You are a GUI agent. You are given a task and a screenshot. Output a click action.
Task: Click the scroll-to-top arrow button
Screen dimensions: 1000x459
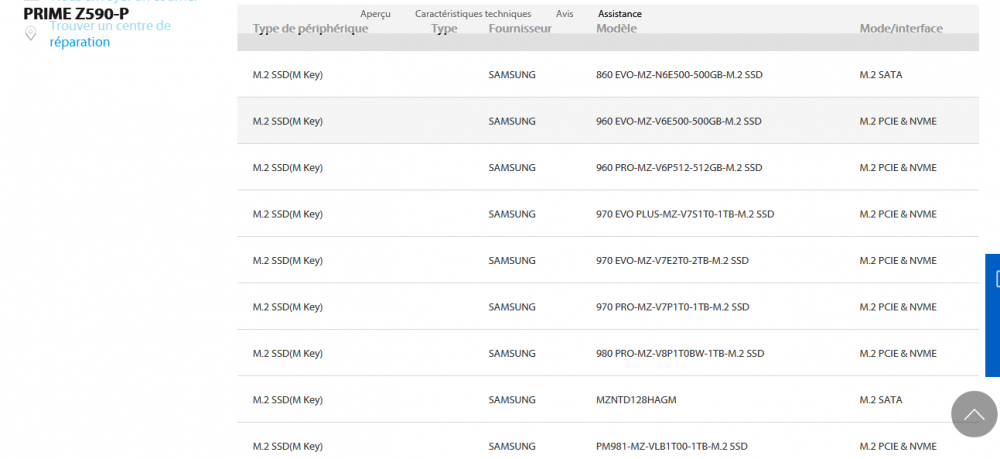click(x=973, y=413)
